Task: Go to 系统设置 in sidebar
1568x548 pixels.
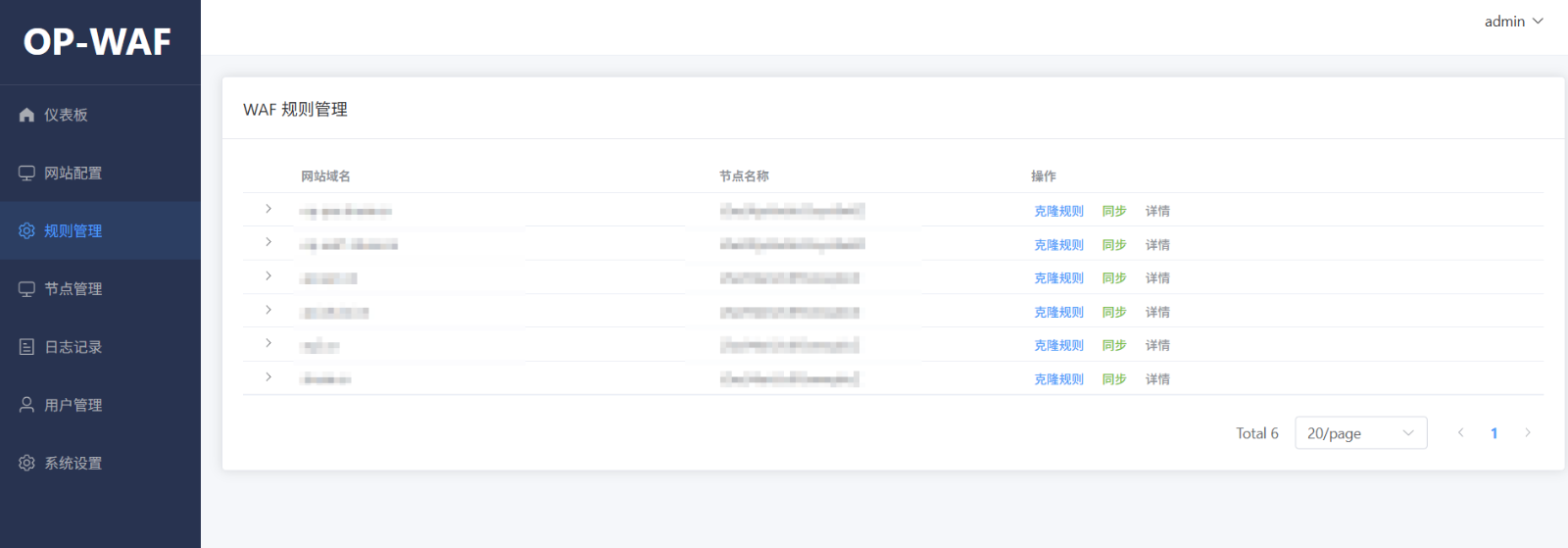Action: [x=73, y=463]
